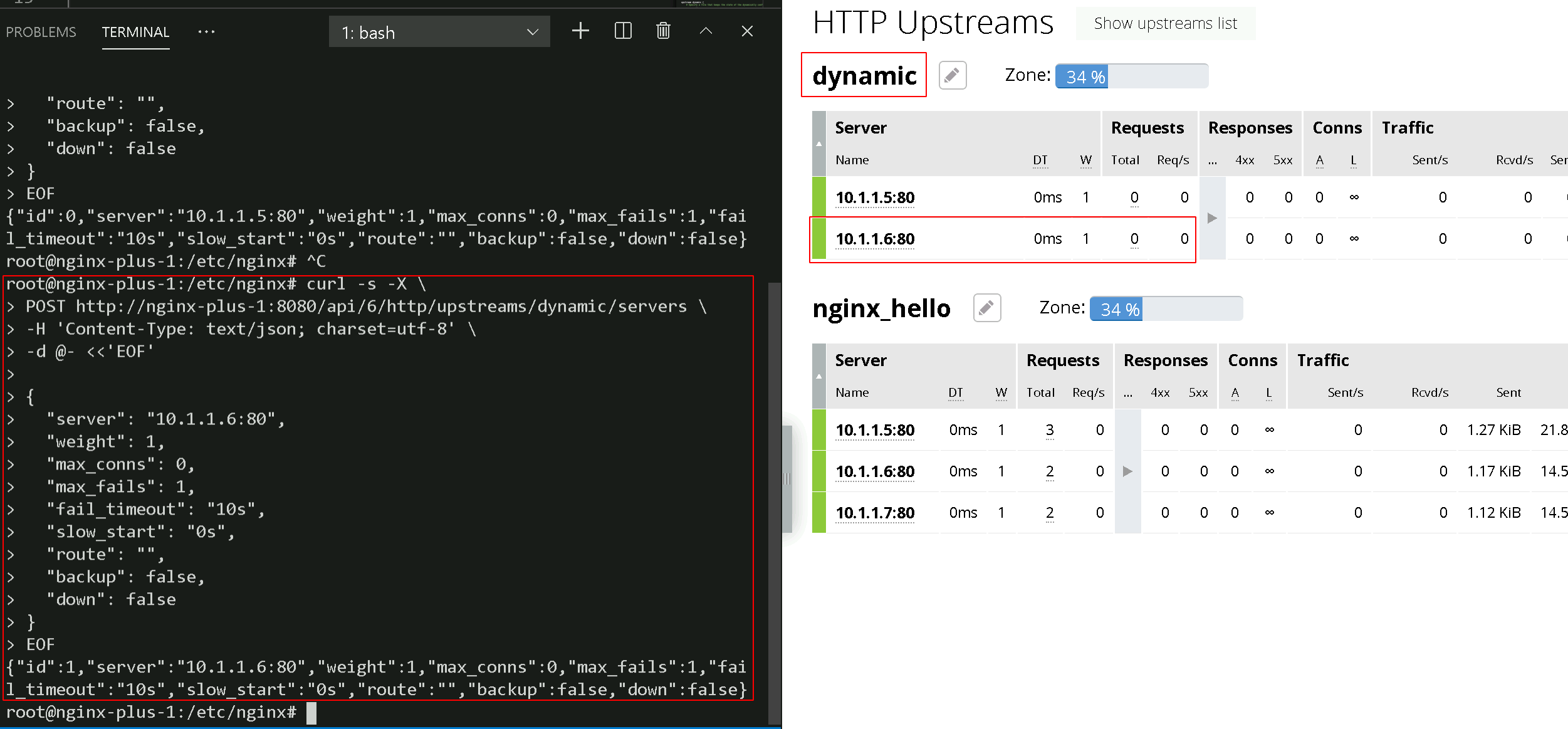The image size is (1568, 729).
Task: Open the '1: bash' terminal selector dropdown
Action: tap(439, 32)
